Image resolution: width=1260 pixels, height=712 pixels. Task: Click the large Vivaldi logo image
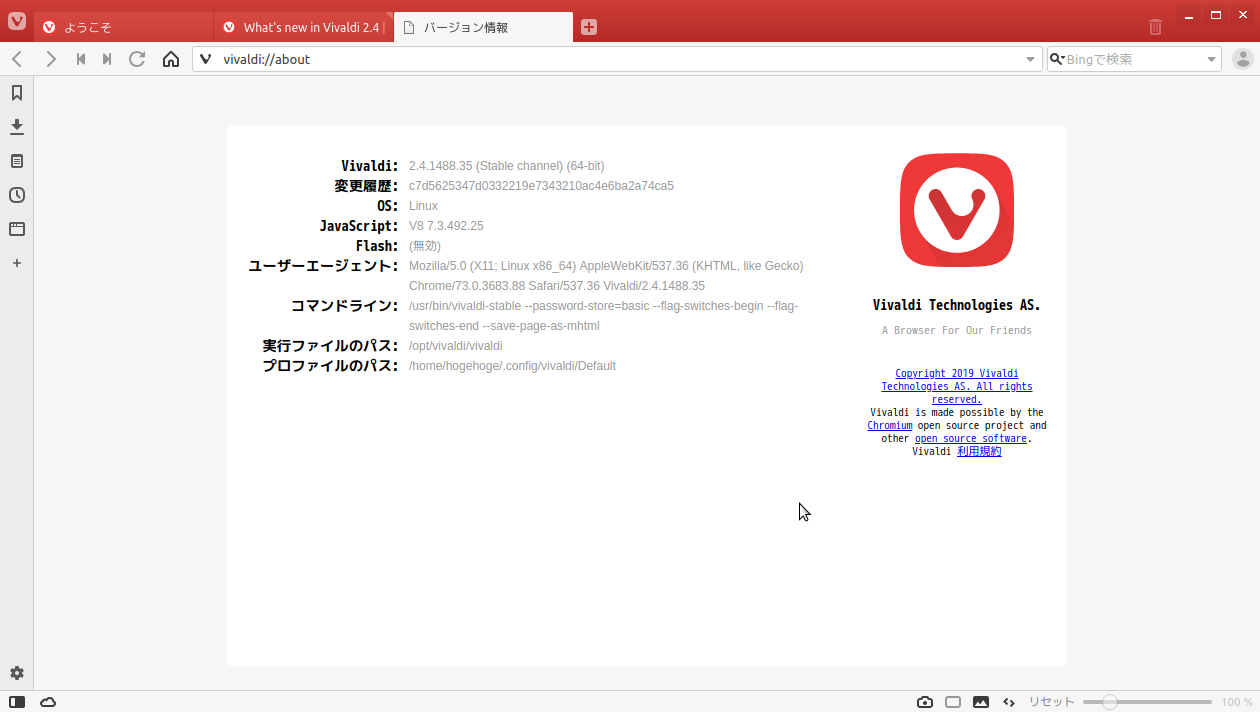click(957, 210)
